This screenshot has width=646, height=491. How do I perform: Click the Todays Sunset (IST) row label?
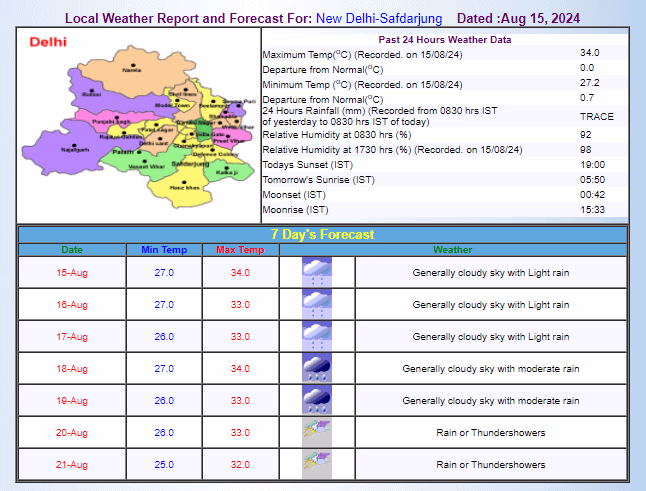(x=307, y=164)
